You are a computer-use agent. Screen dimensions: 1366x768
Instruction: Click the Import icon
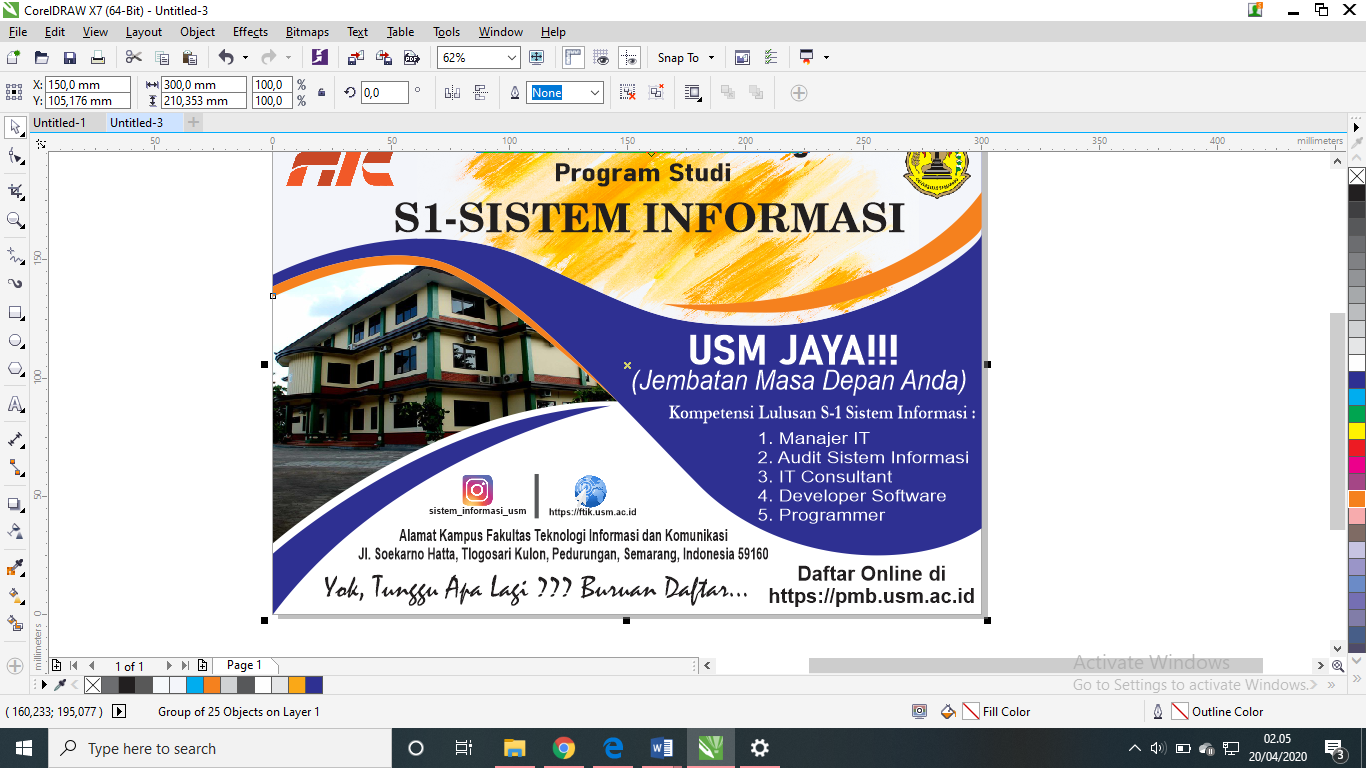point(356,58)
